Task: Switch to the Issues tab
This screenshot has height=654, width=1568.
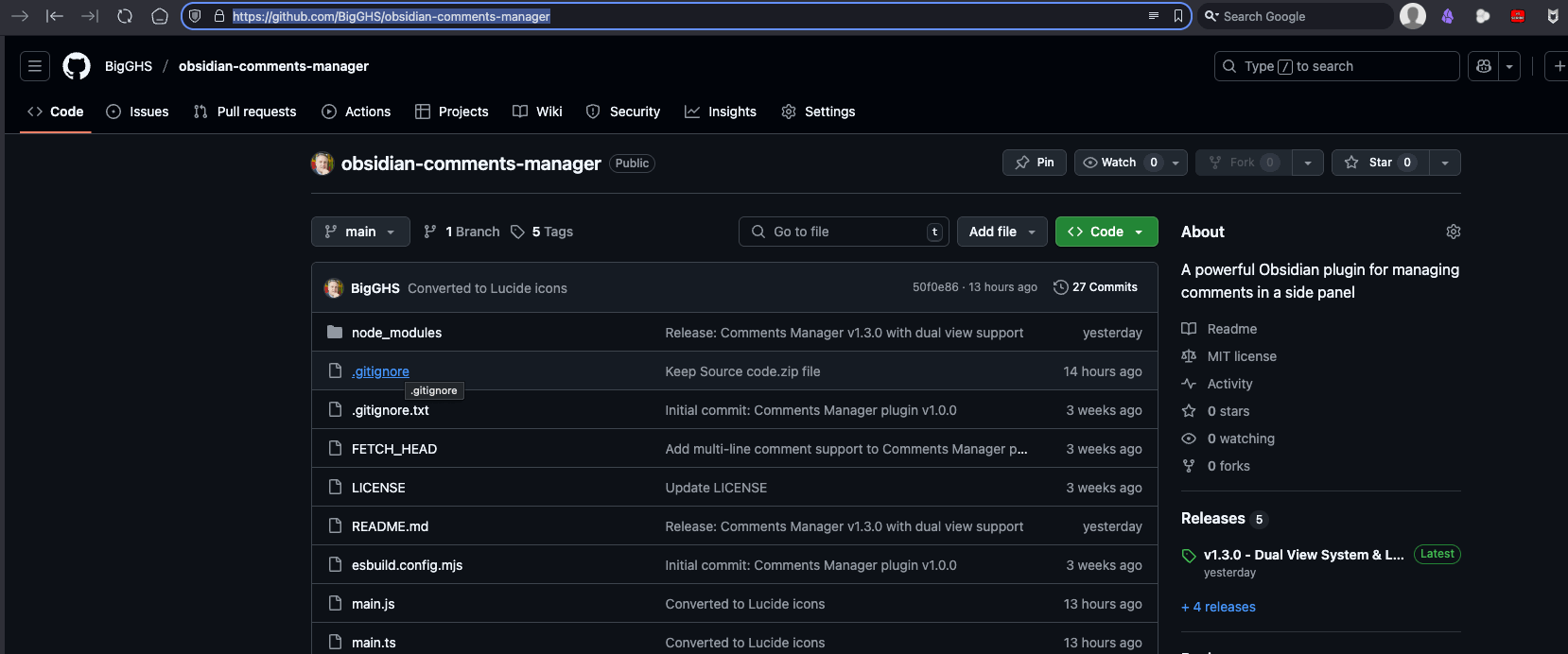Action: coord(138,112)
